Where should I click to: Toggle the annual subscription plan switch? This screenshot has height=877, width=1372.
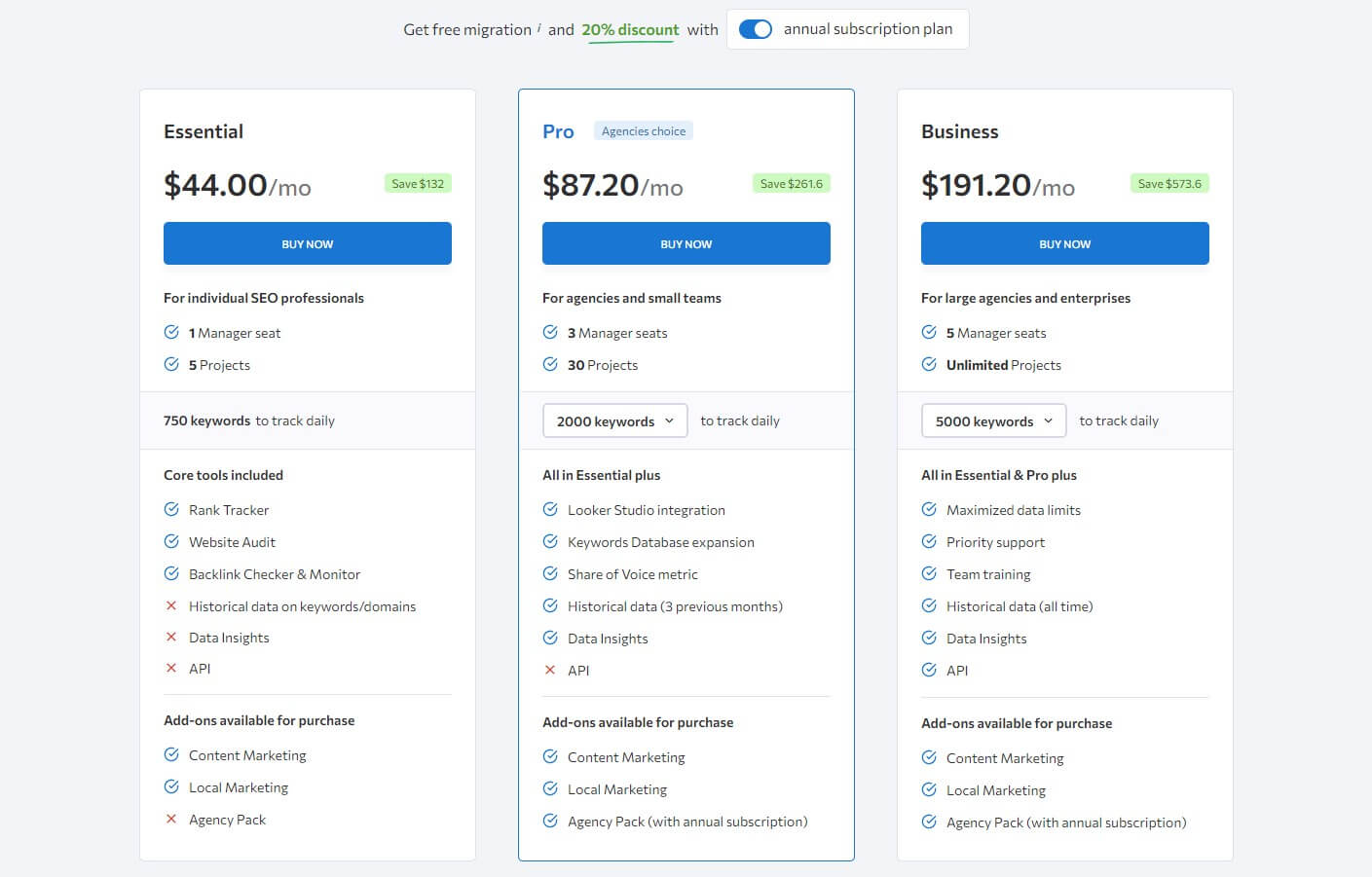(x=756, y=29)
